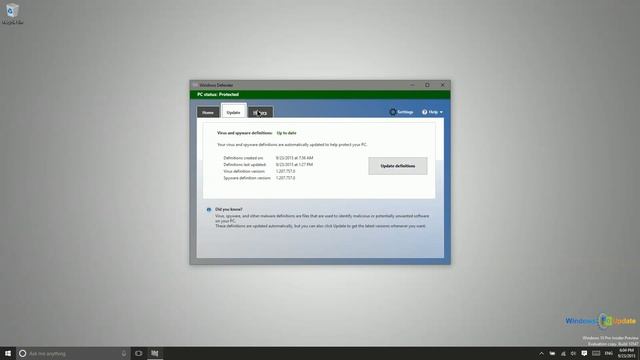
Task: Click the PC status: Protected banner text
Action: 218,95
